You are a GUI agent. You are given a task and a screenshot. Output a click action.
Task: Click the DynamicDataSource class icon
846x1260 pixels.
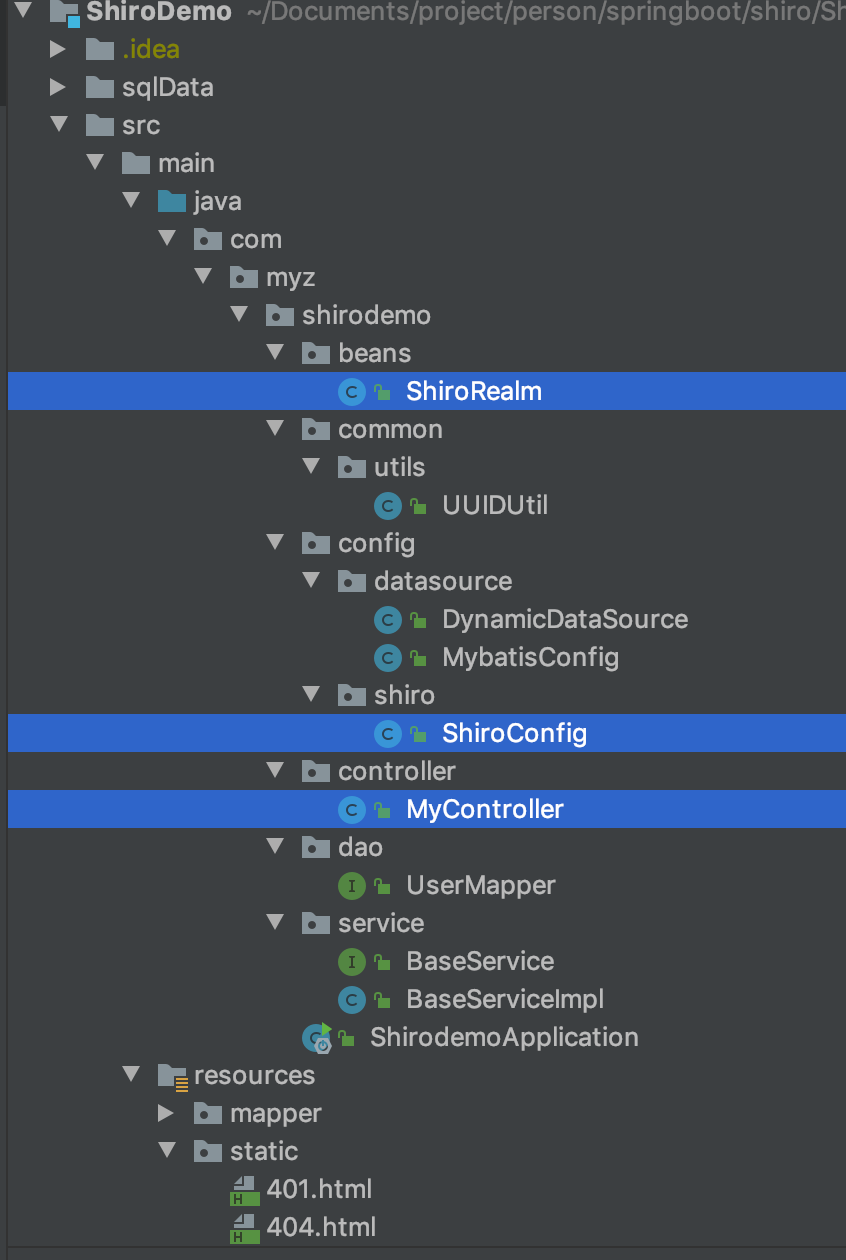click(387, 620)
